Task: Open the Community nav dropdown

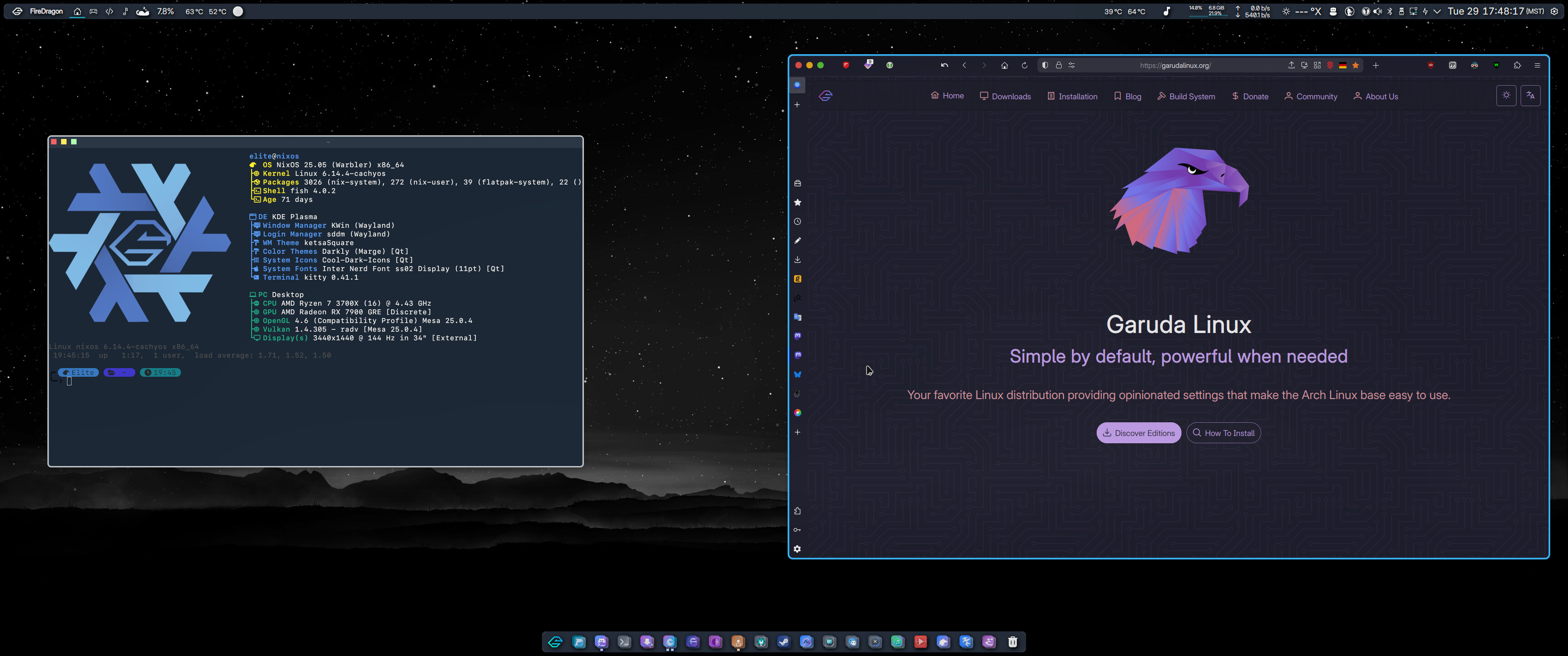Action: tap(1310, 96)
